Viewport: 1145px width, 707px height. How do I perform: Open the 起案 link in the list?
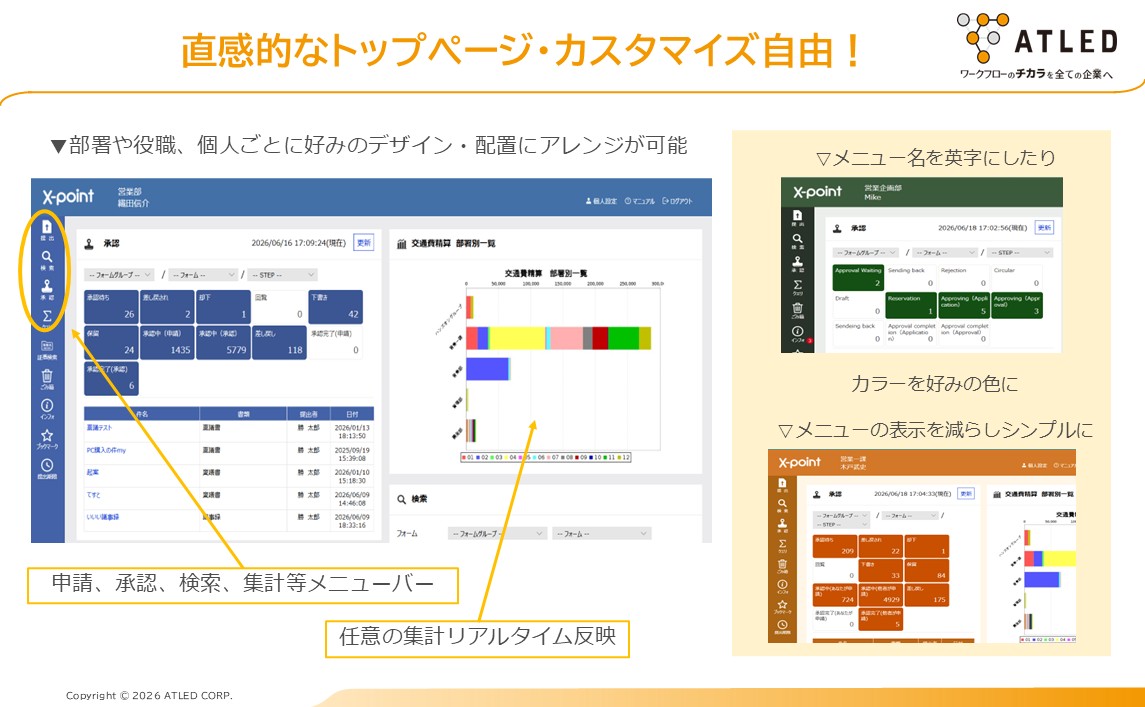[x=93, y=473]
